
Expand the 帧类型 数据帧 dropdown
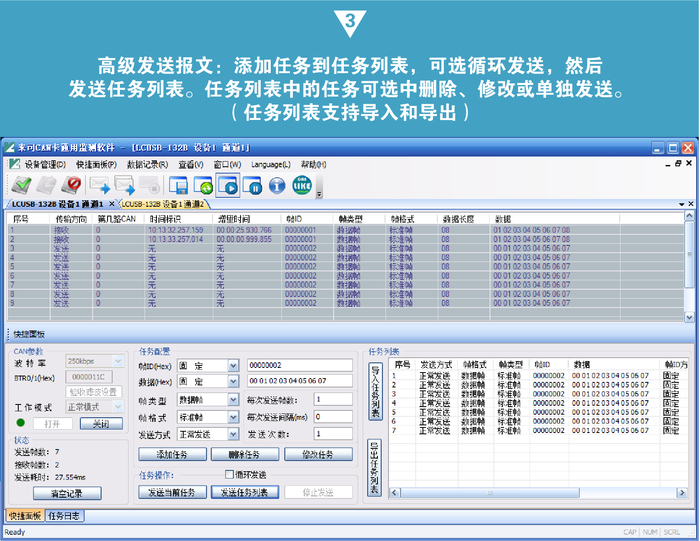click(x=233, y=400)
